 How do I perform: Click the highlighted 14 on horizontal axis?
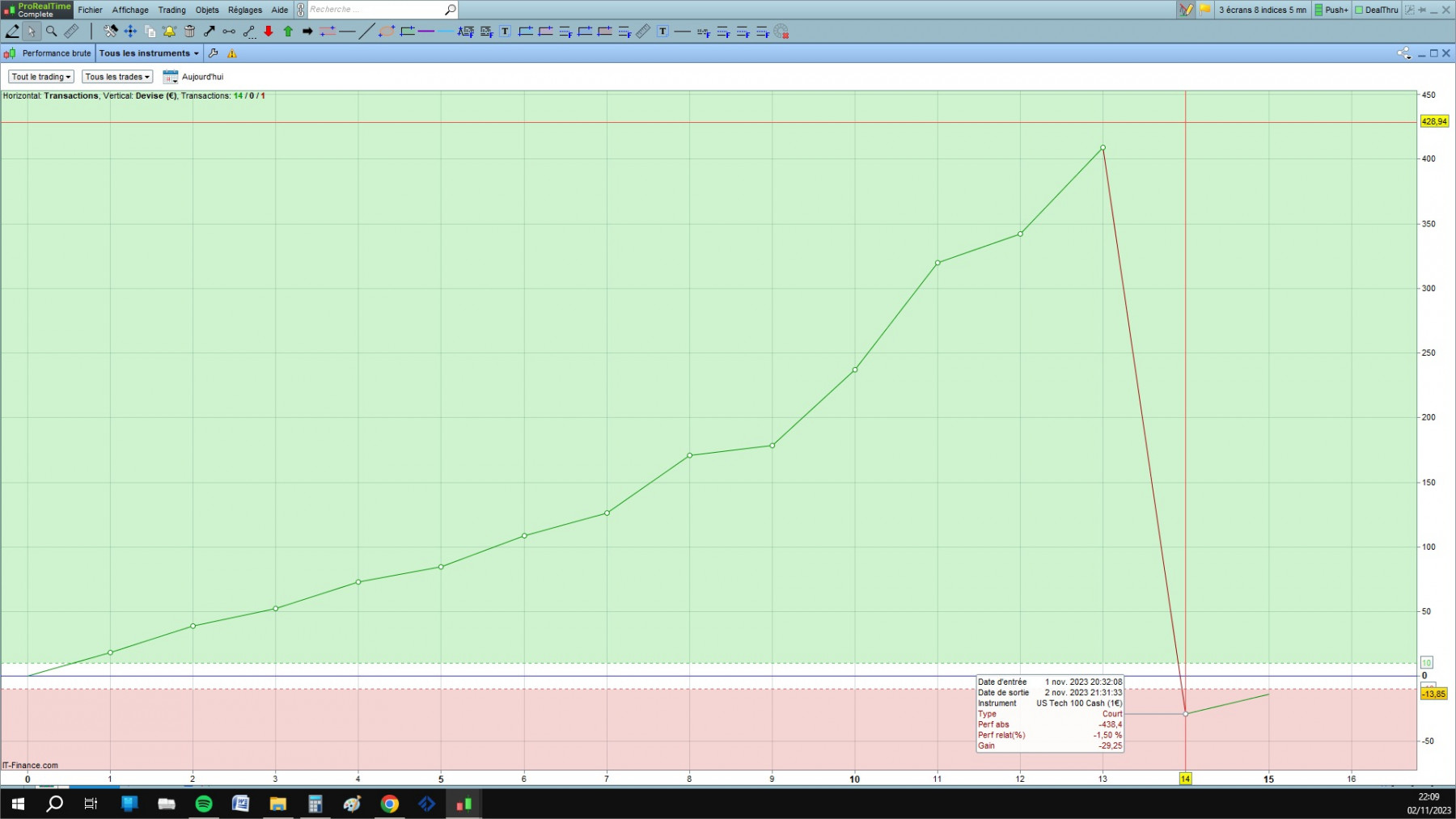click(1185, 779)
